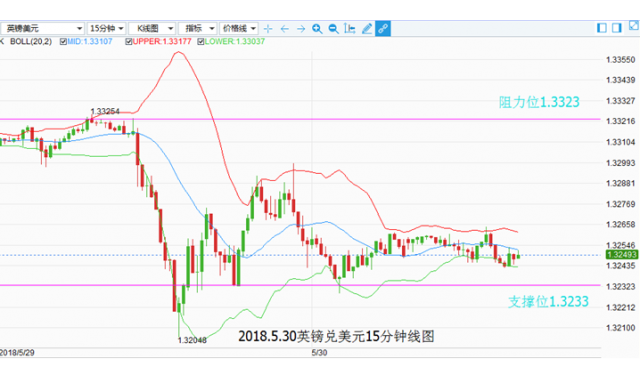Viewport: 640px width, 381px height.
Task: Click the green current price label 1.32493
Action: 622,255
